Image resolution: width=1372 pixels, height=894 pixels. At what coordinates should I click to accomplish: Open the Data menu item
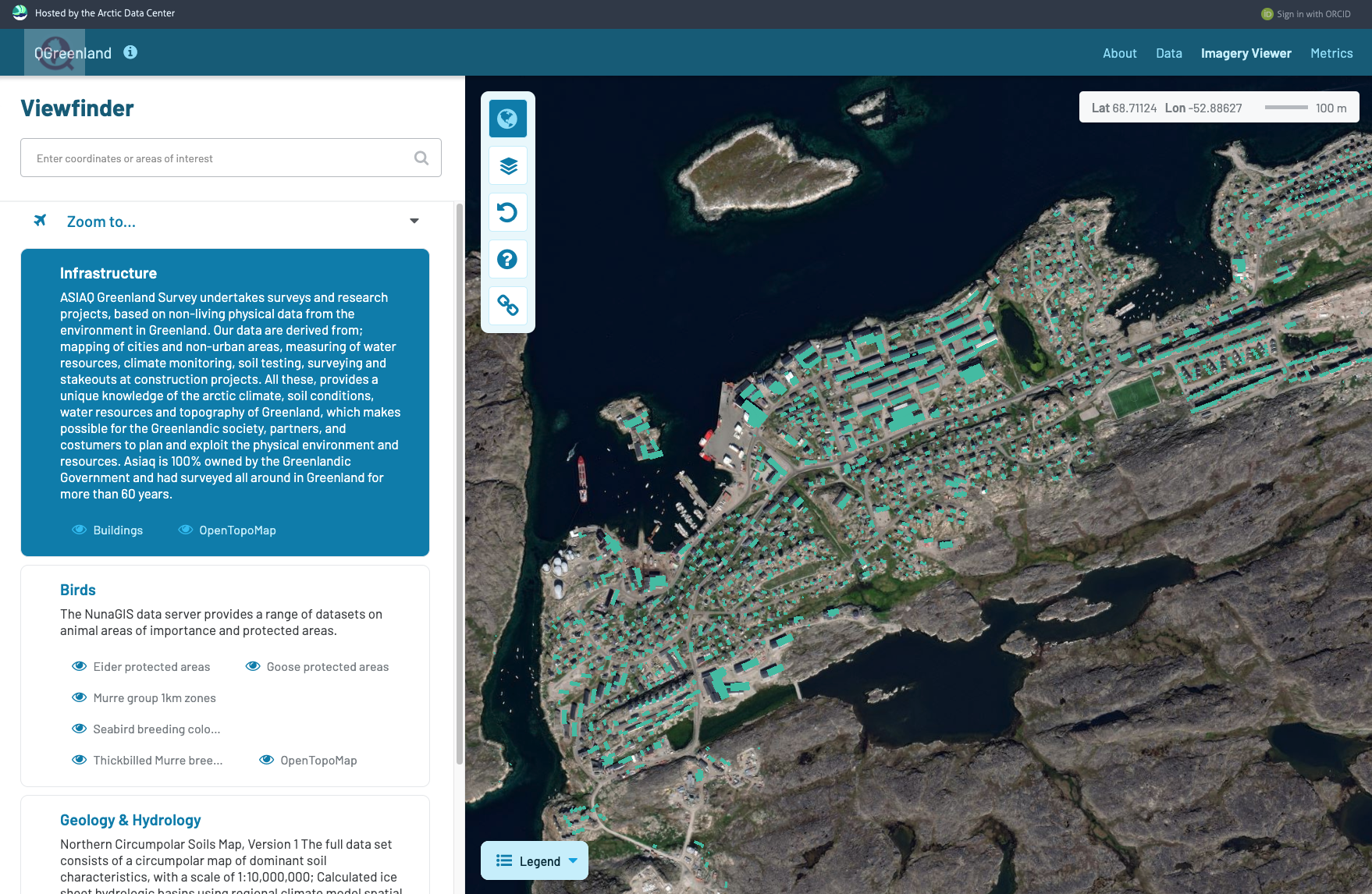[1169, 53]
